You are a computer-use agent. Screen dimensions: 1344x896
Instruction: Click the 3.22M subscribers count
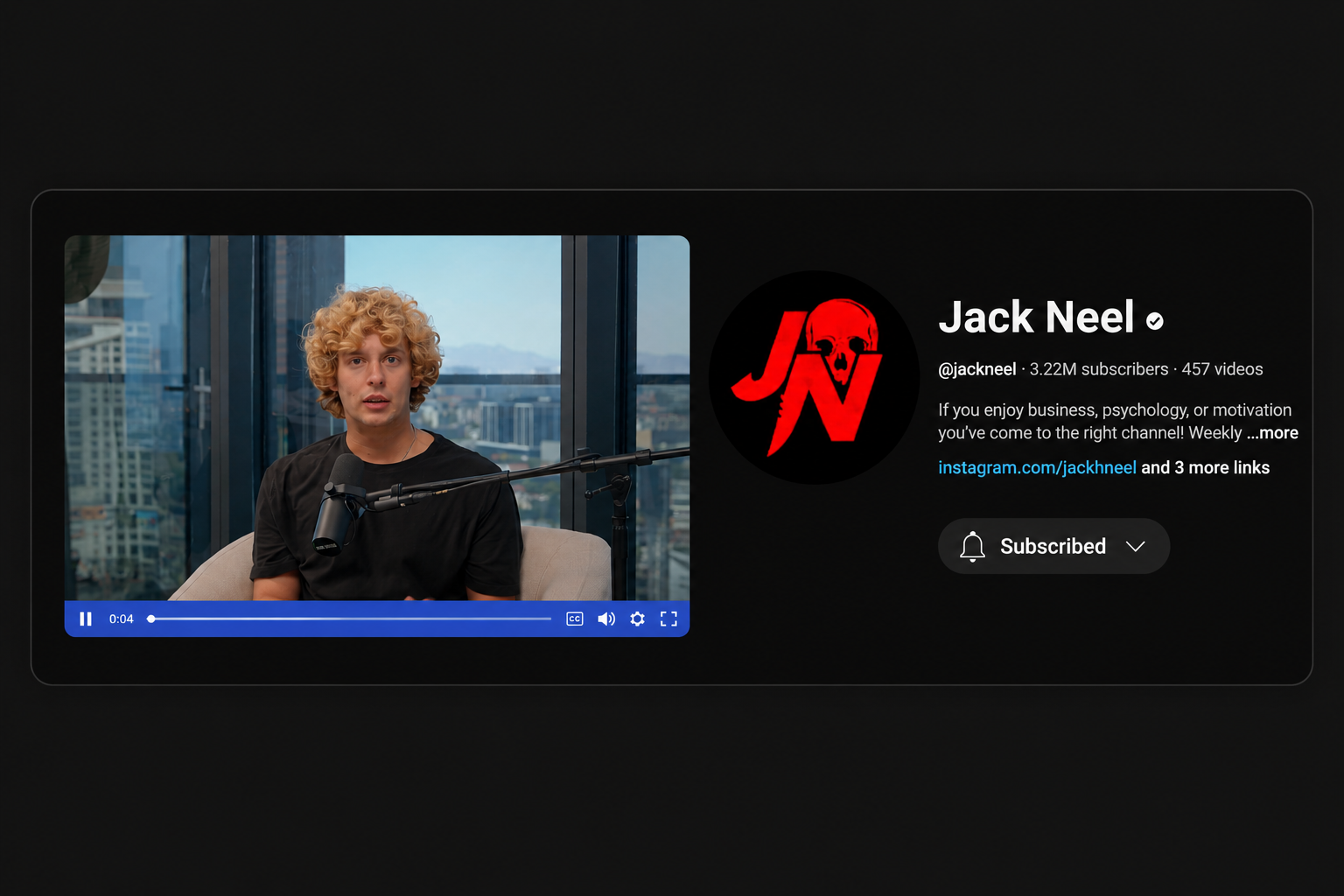1099,369
